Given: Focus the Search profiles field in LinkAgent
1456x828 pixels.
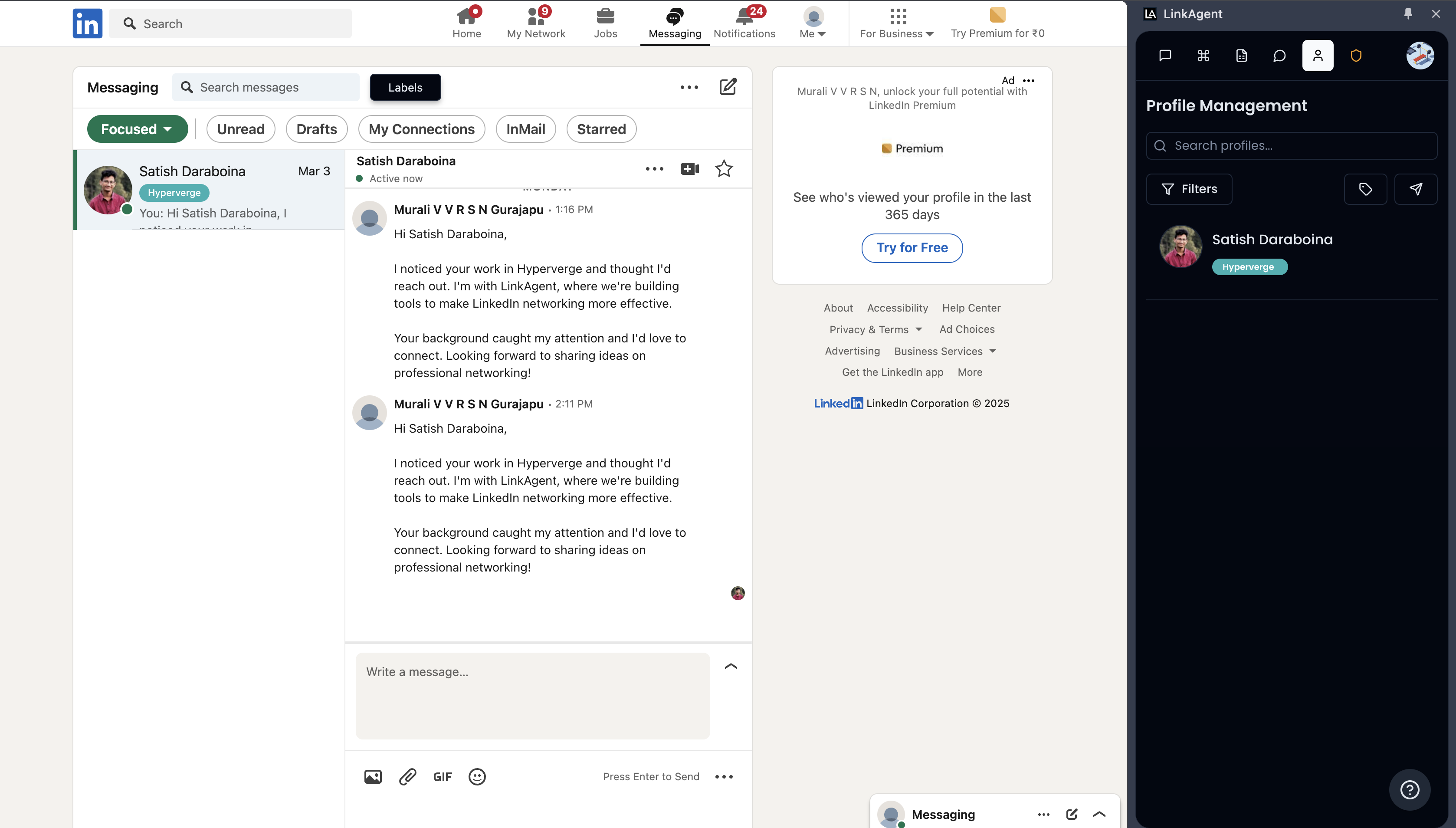Looking at the screenshot, I should click(x=1292, y=145).
